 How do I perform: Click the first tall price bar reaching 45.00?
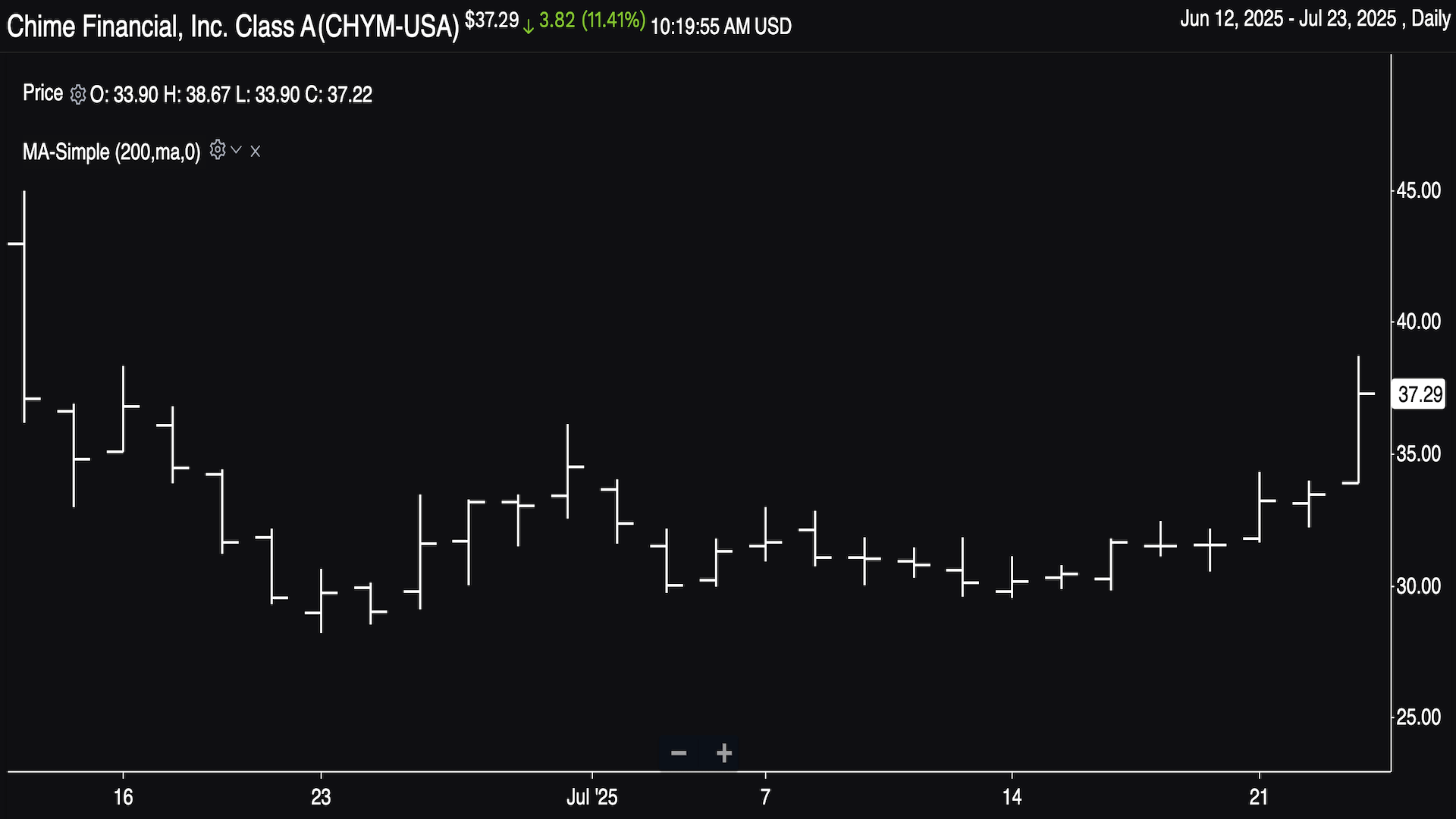click(x=24, y=306)
